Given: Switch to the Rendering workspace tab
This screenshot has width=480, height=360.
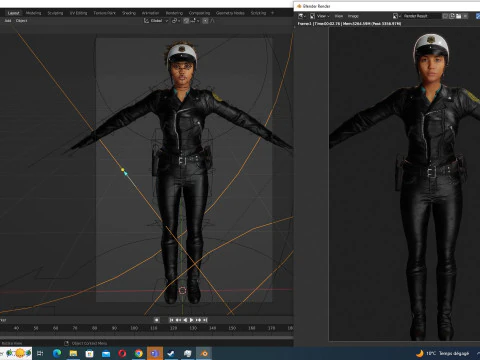Looking at the screenshot, I should pyautogui.click(x=174, y=13).
